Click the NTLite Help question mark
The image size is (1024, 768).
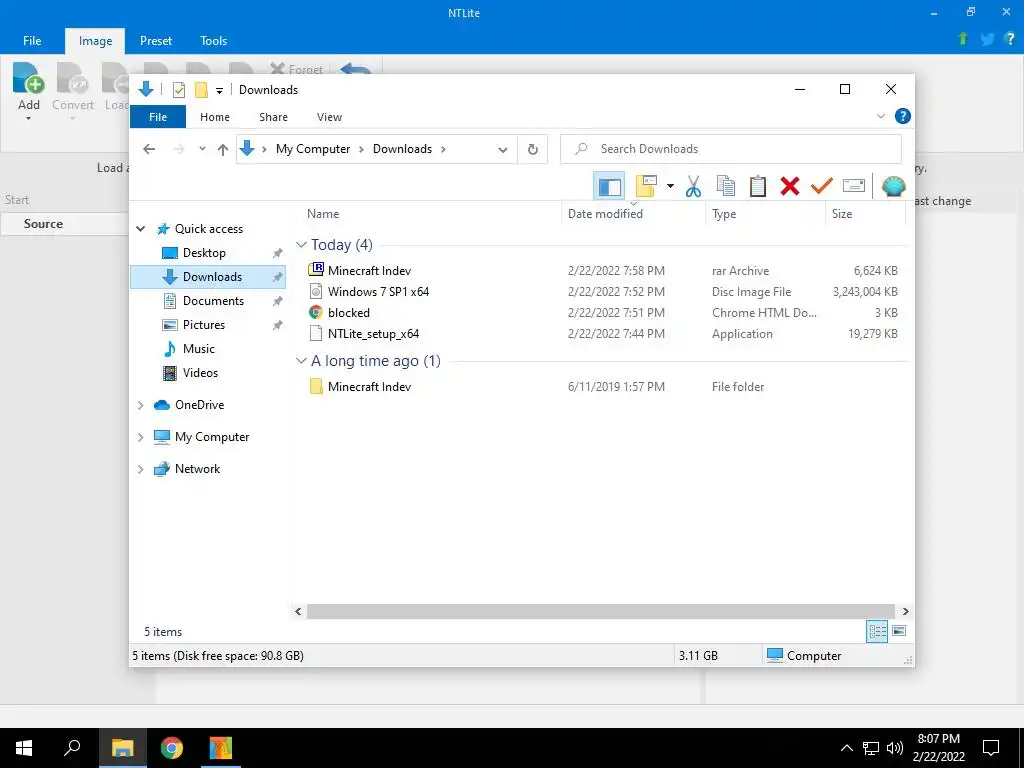pyautogui.click(x=1010, y=39)
